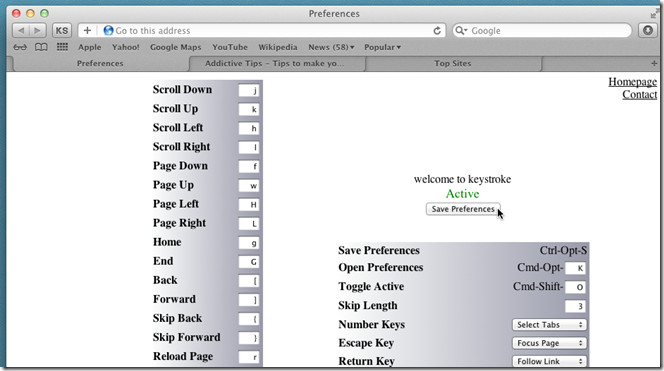664x371 pixels.
Task: Click the Scroll Left key field
Action: click(249, 128)
